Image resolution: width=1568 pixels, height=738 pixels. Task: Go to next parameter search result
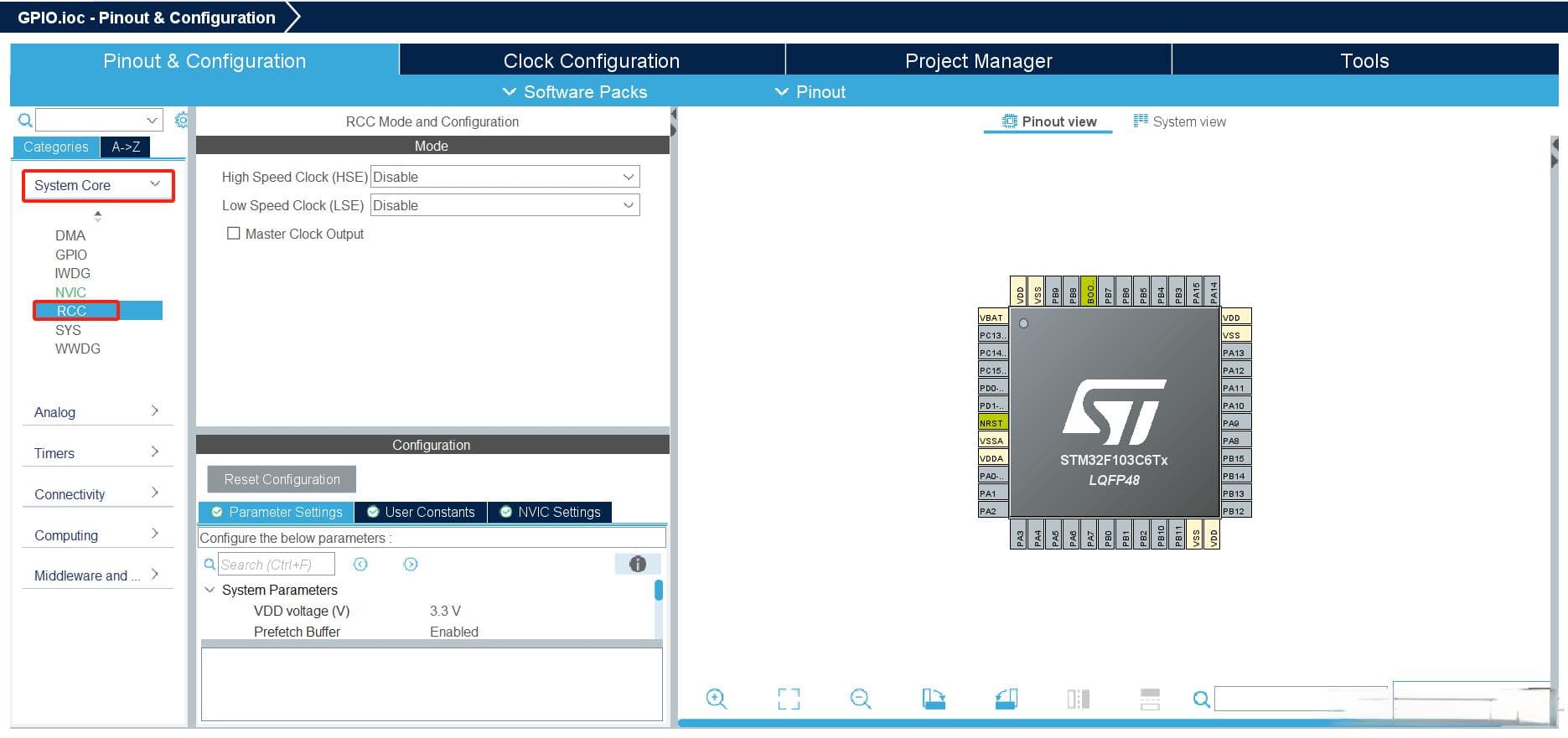tap(411, 564)
